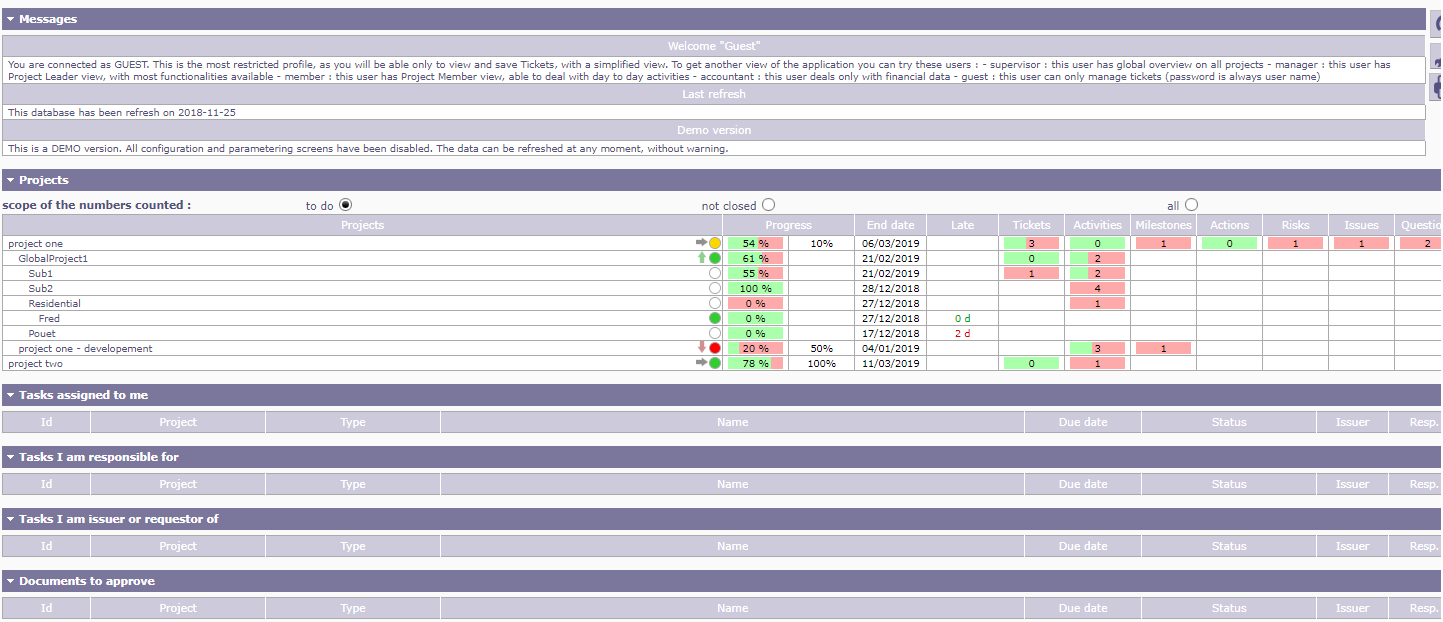This screenshot has width=1443, height=622.
Task: Click the green health circle in Fred row
Action: point(715,318)
